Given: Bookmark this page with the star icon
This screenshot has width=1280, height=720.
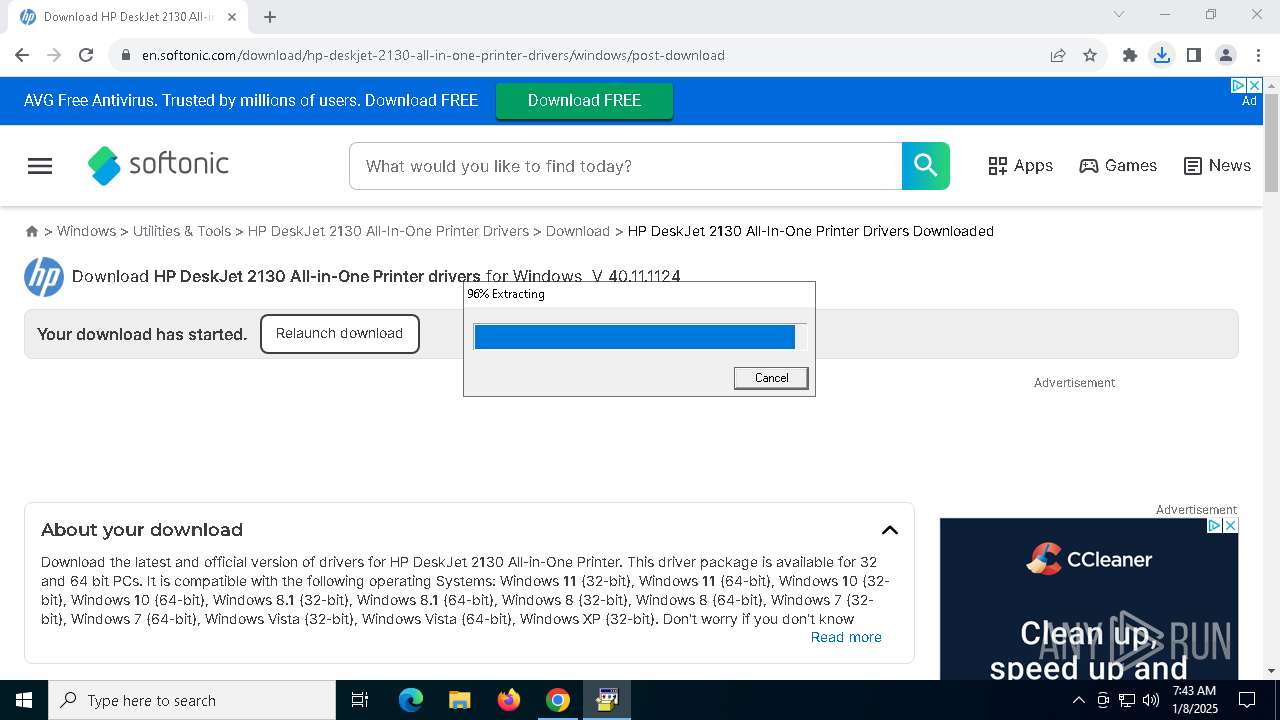Looking at the screenshot, I should pyautogui.click(x=1090, y=55).
